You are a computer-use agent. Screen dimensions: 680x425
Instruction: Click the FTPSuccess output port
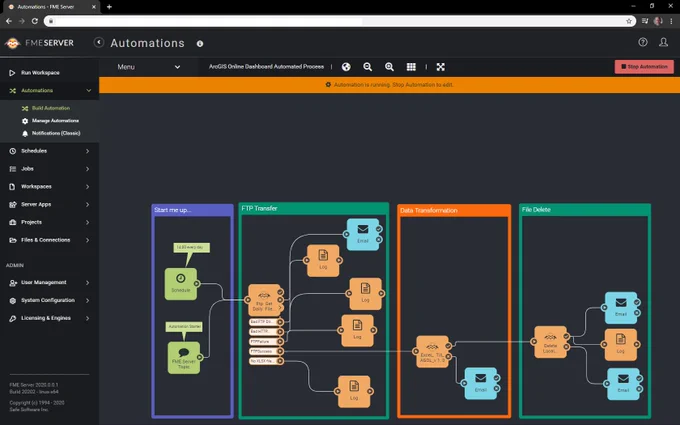tap(280, 351)
